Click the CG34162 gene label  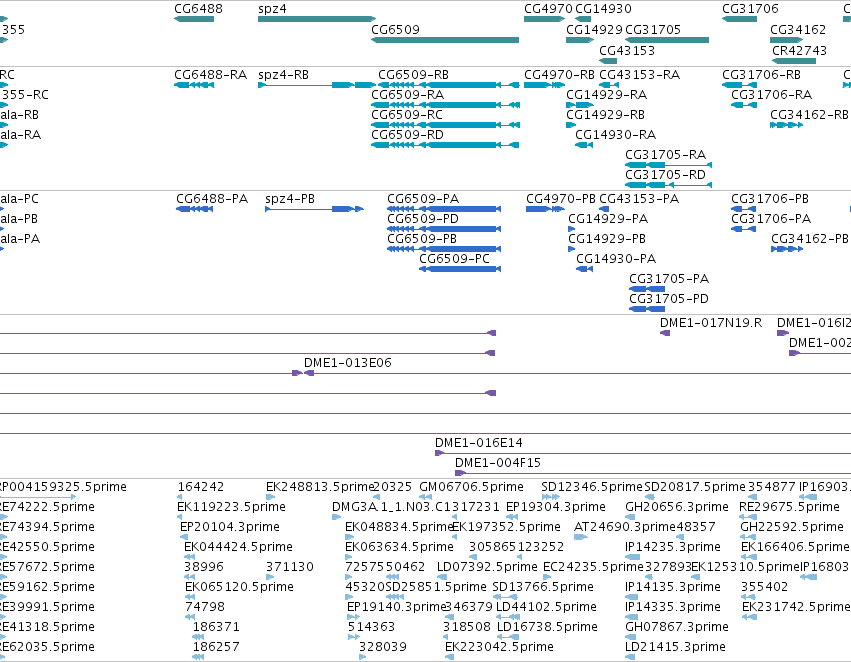pyautogui.click(x=798, y=29)
